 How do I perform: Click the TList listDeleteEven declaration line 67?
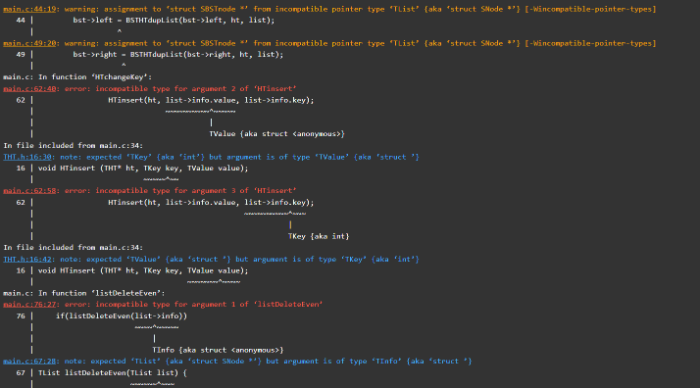[x=112, y=373]
